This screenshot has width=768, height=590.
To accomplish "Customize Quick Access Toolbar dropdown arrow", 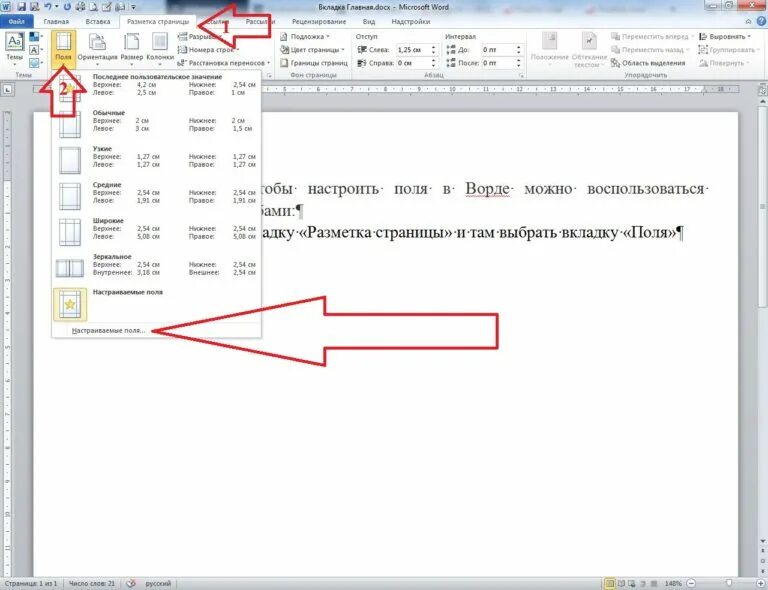I will tap(133, 7).
